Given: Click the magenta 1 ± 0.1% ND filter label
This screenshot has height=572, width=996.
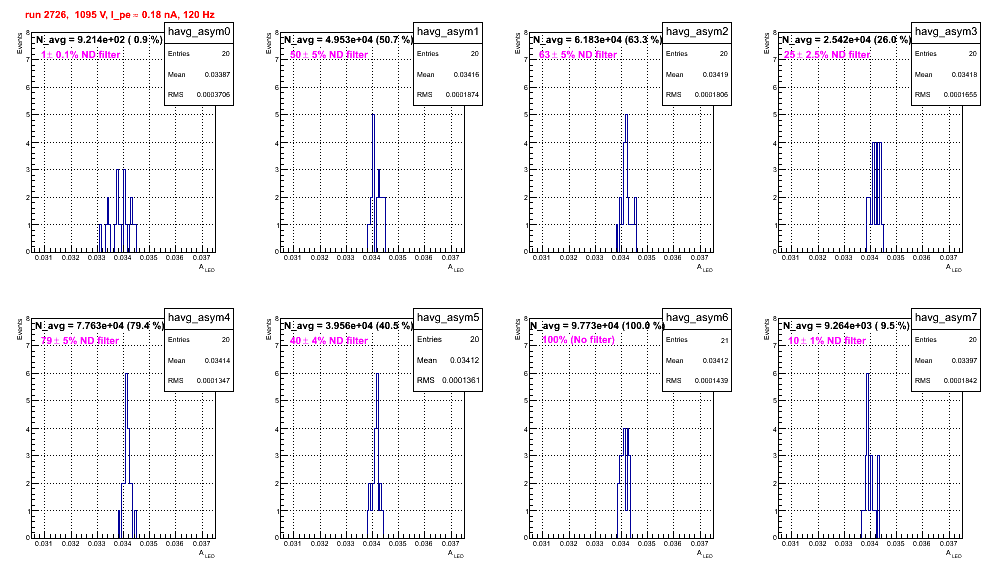Looking at the screenshot, I should click(x=81, y=55).
